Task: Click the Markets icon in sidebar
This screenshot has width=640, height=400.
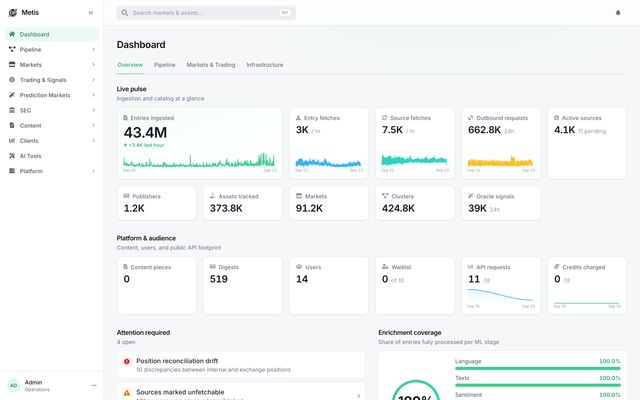Action: (12, 64)
